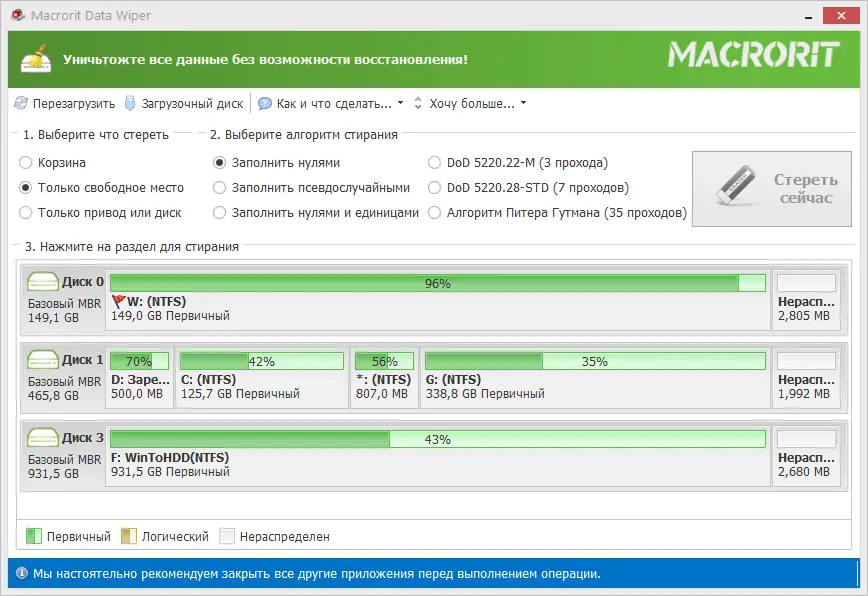Click the speech bubble help icon
Image resolution: width=868 pixels, height=596 pixels.
tap(265, 103)
